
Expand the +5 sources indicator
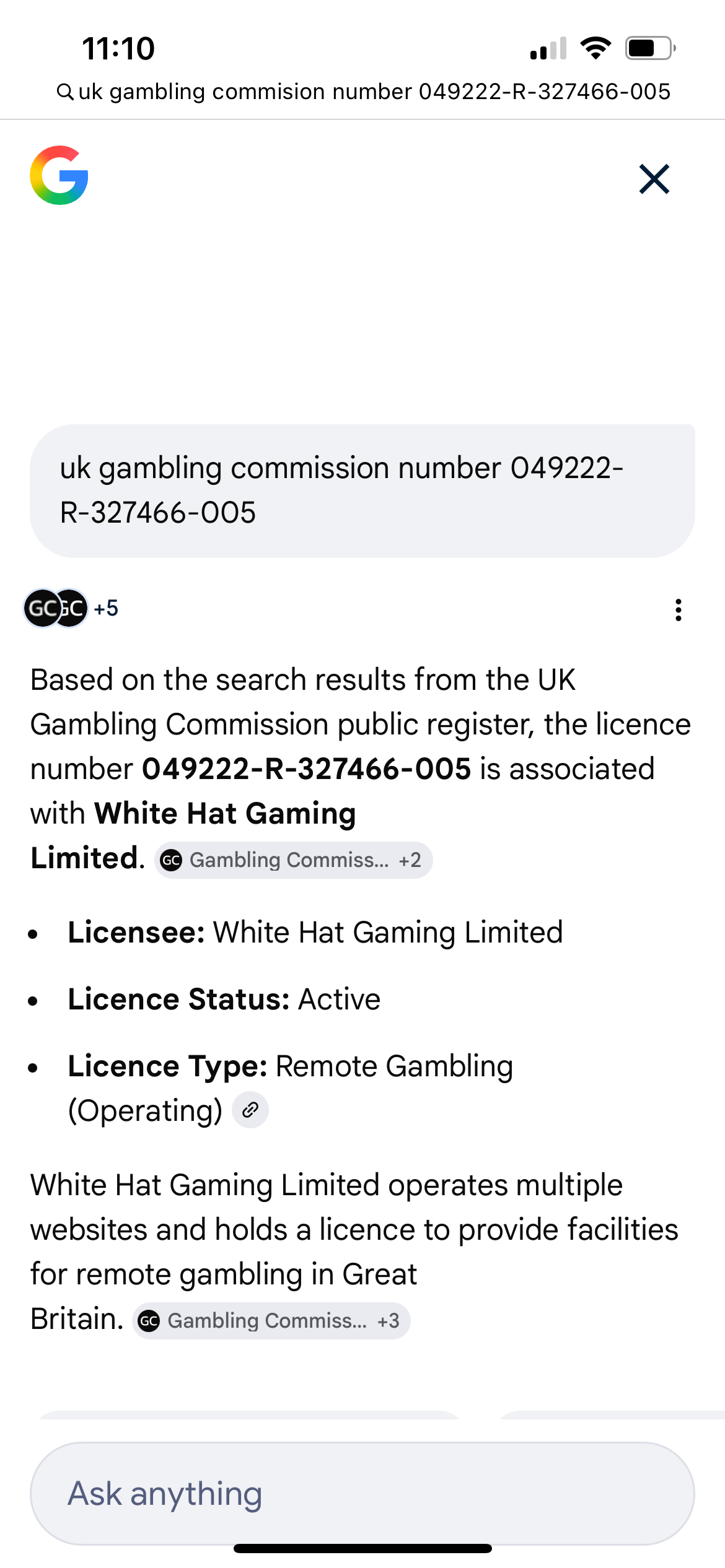point(106,608)
